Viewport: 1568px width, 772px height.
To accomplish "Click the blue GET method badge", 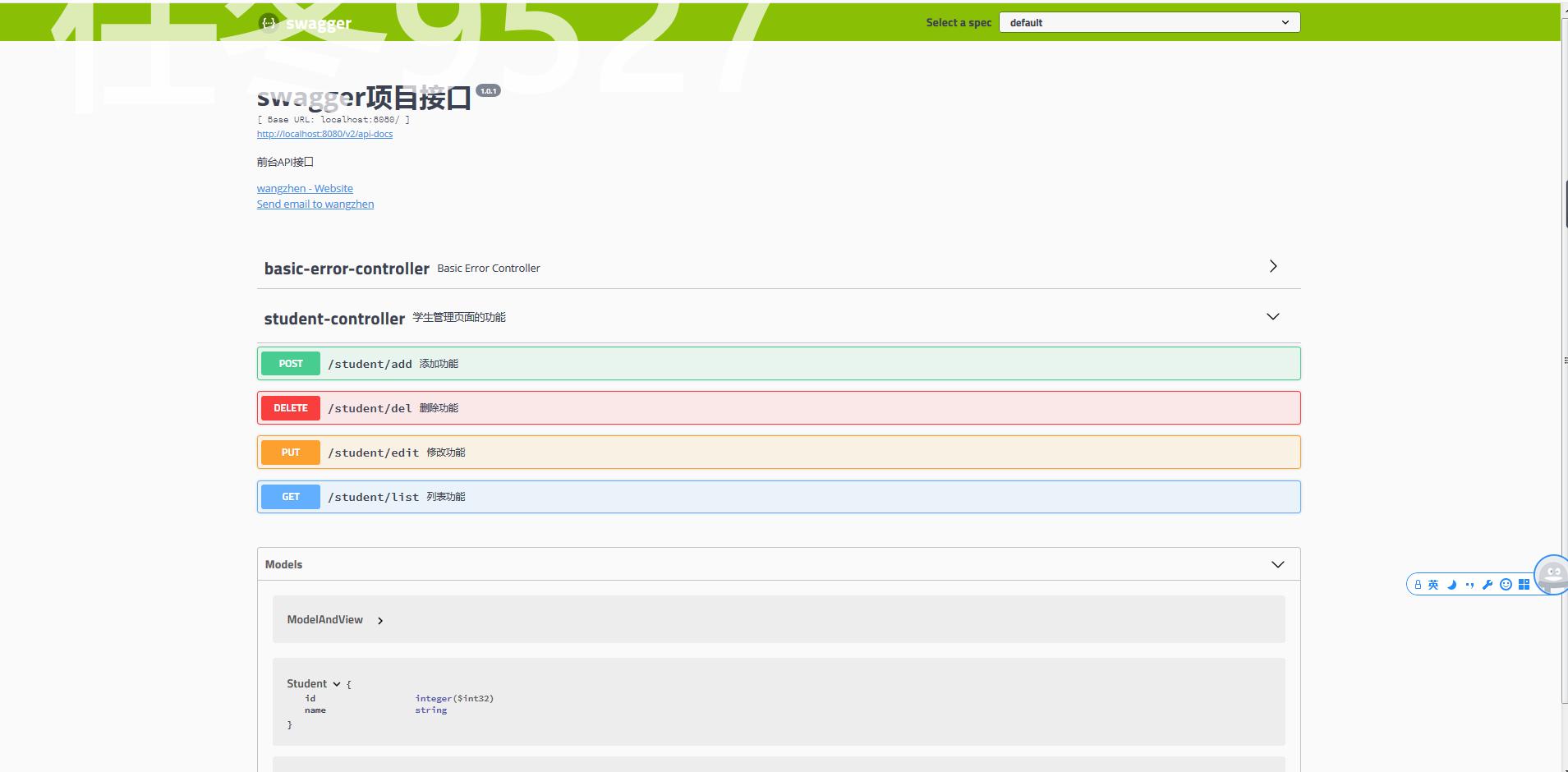I will [291, 496].
